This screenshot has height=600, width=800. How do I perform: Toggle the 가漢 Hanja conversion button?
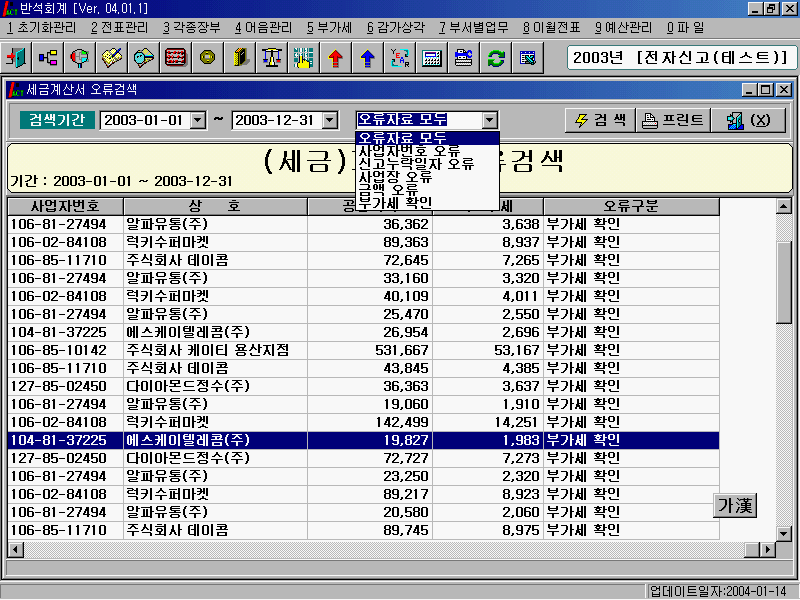[735, 506]
